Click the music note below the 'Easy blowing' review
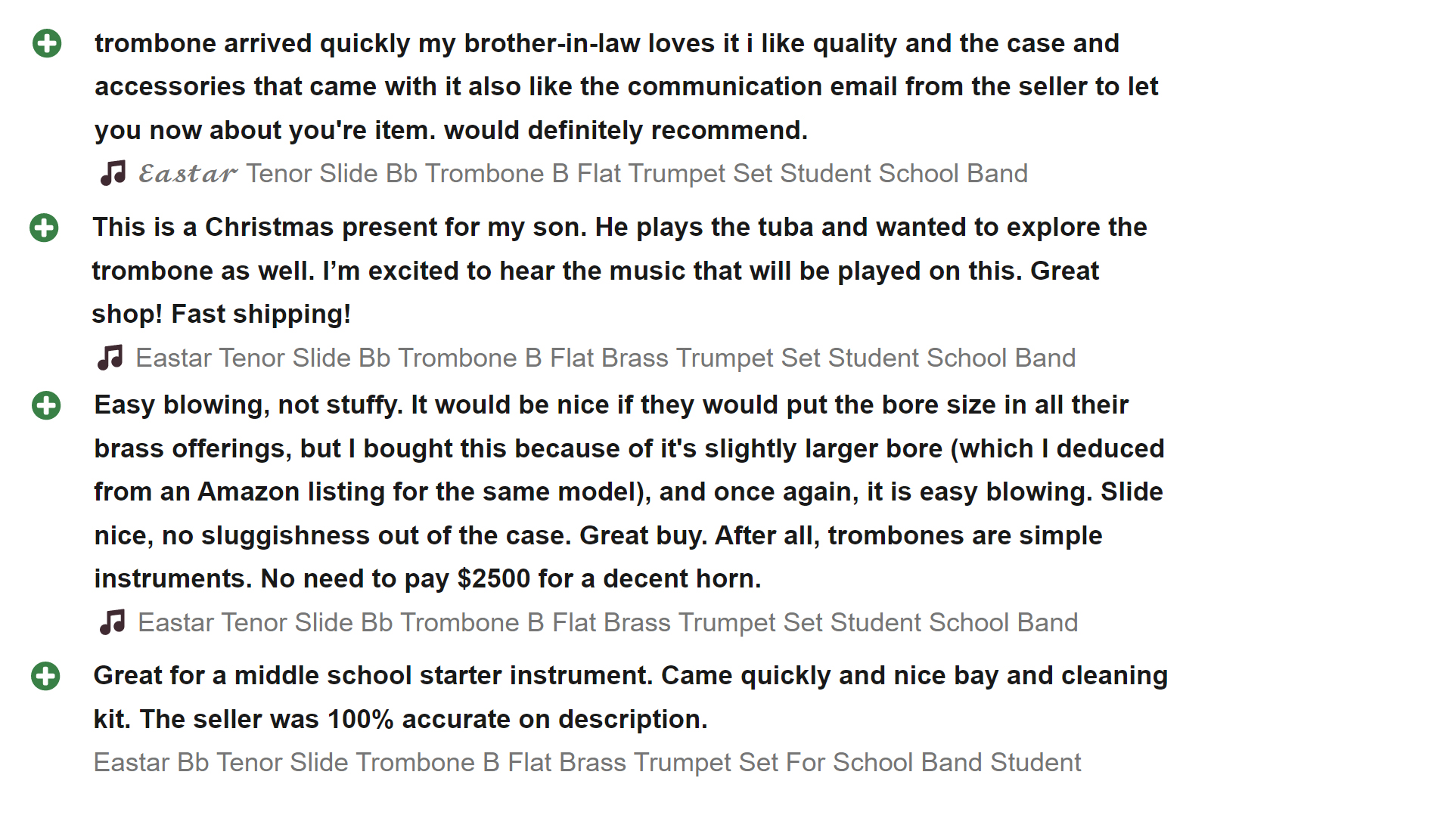 pyautogui.click(x=113, y=622)
